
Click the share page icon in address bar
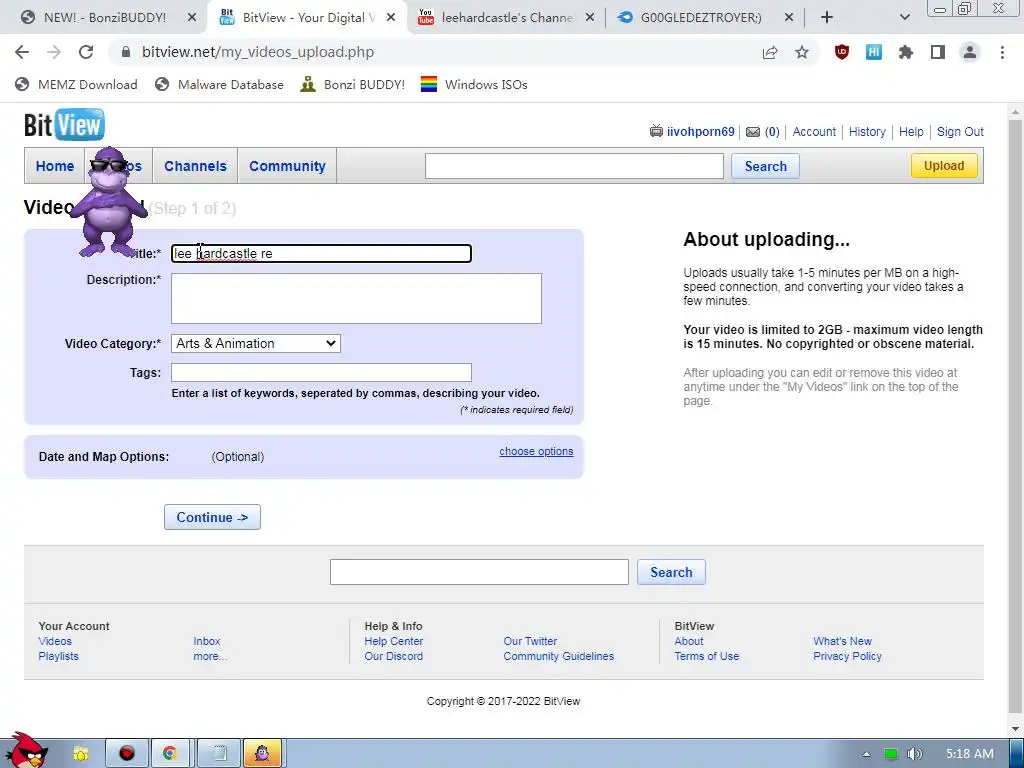click(770, 52)
